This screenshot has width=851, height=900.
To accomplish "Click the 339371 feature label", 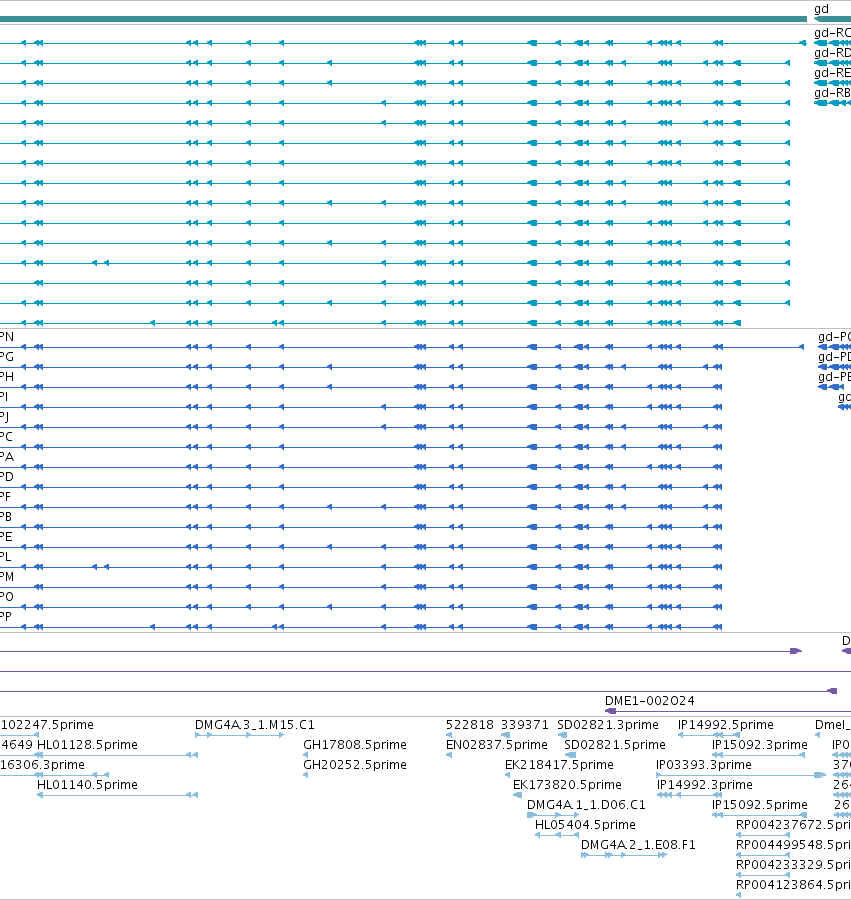I will pos(524,725).
